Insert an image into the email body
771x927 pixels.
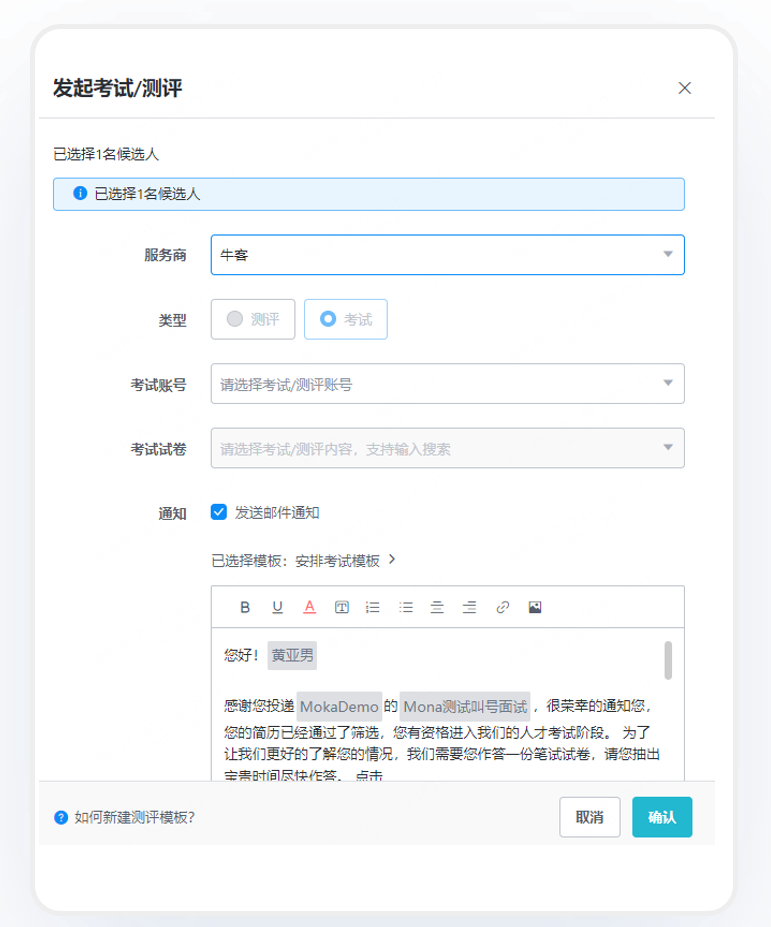pos(535,607)
